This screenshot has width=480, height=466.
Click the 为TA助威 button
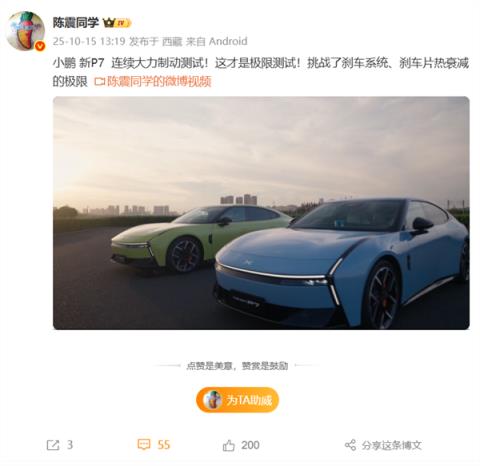click(x=237, y=400)
